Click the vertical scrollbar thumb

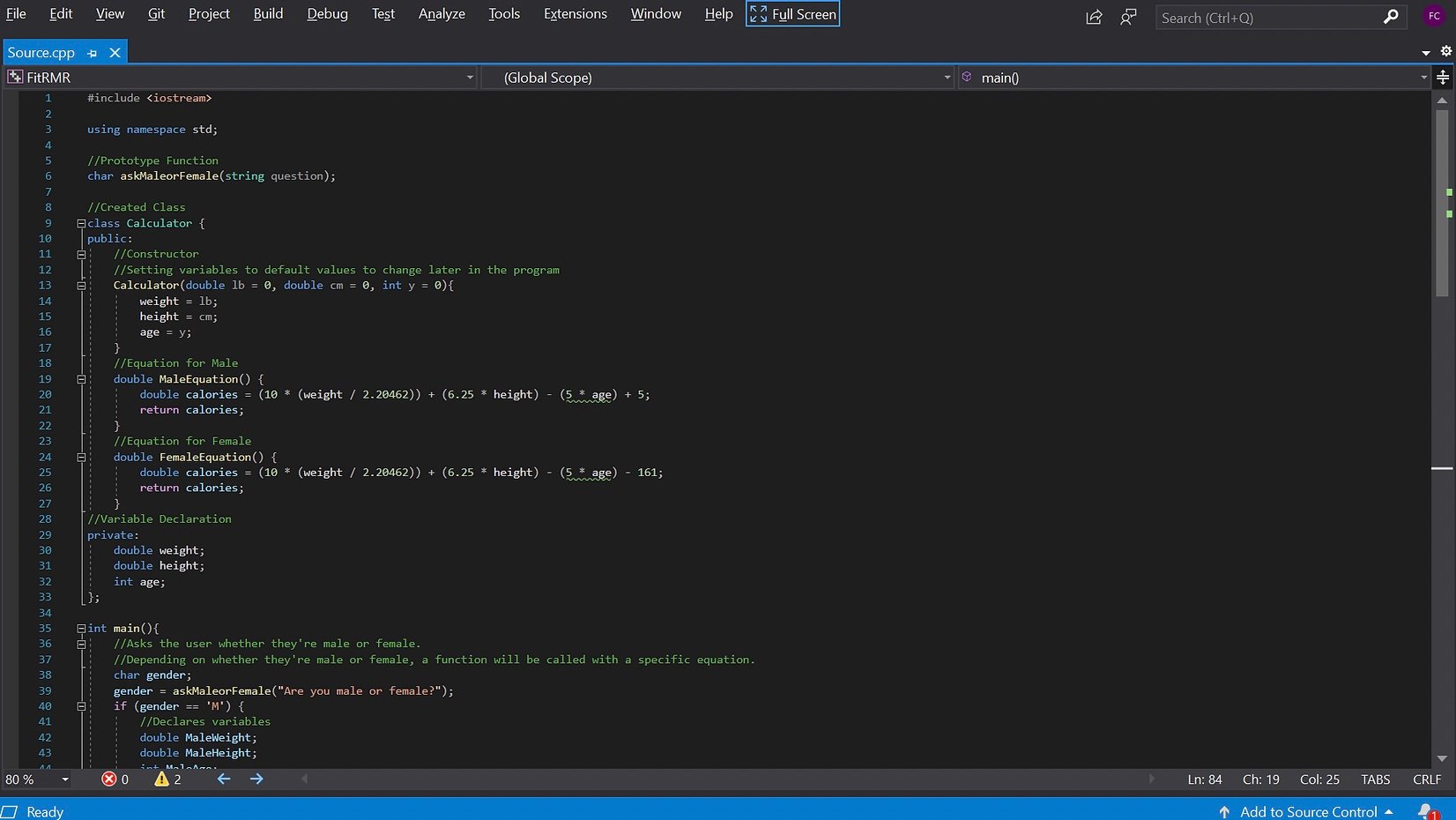coord(1442,203)
